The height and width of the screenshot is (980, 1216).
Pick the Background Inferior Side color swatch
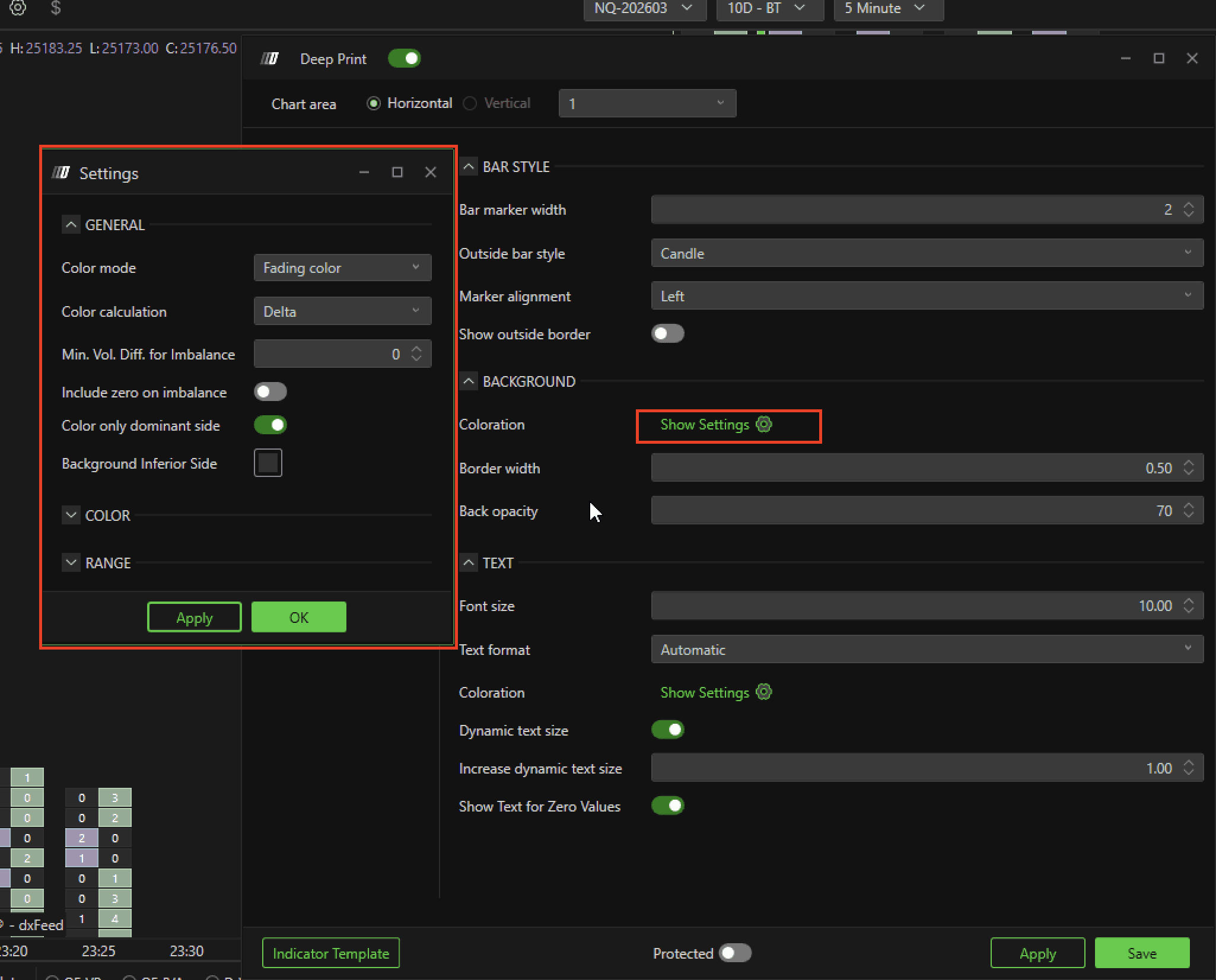pyautogui.click(x=268, y=463)
